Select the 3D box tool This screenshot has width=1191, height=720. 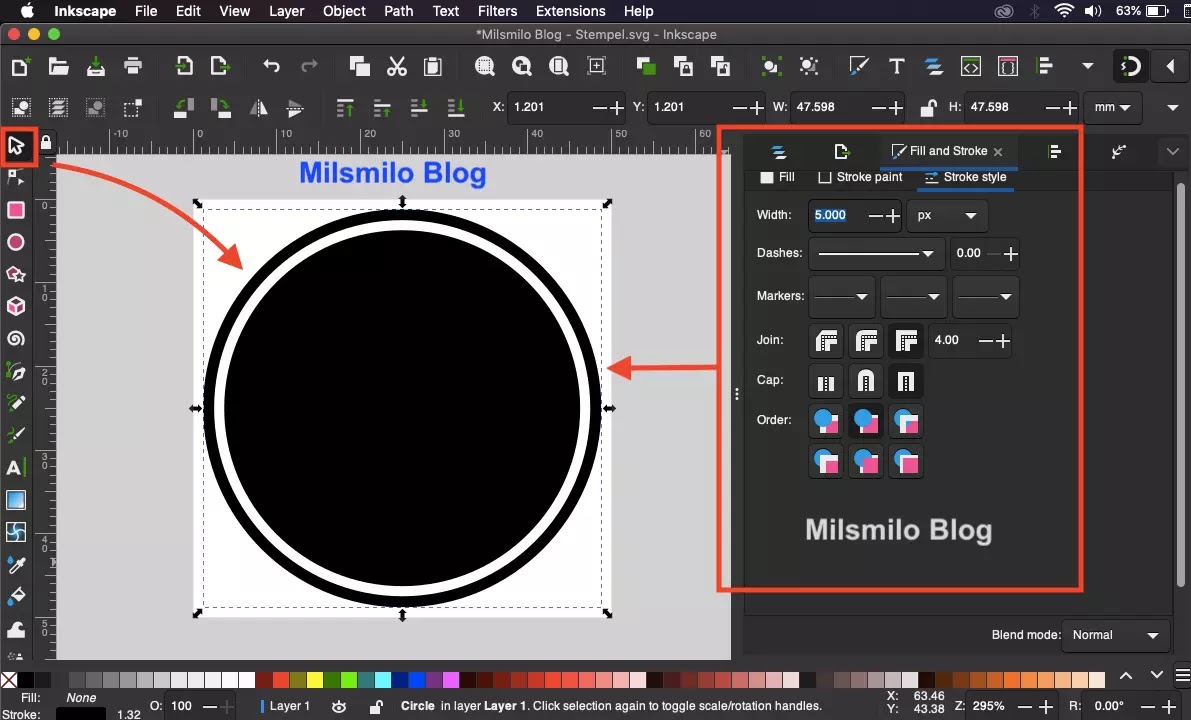pyautogui.click(x=16, y=306)
